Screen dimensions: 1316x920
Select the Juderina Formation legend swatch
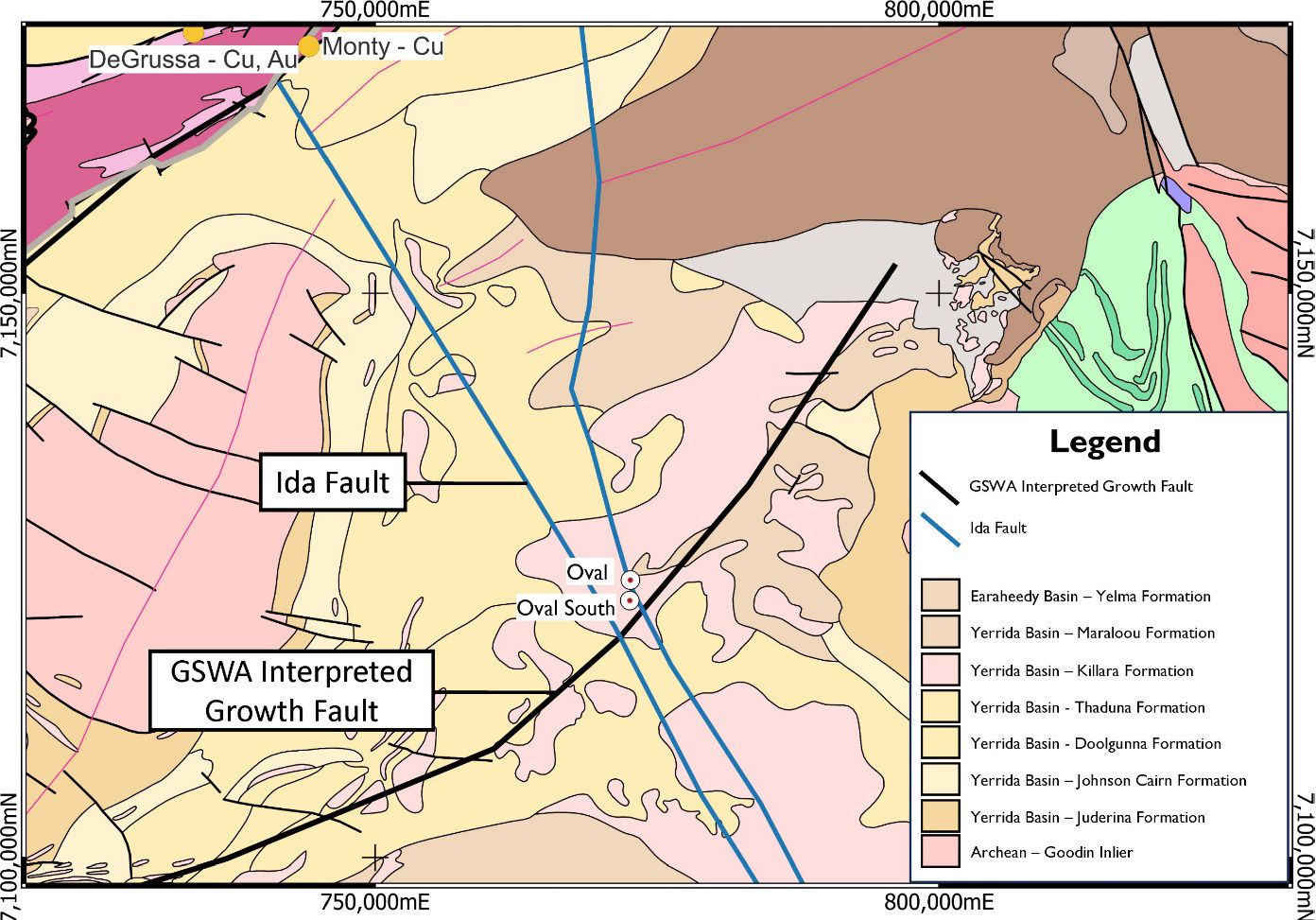coord(940,817)
